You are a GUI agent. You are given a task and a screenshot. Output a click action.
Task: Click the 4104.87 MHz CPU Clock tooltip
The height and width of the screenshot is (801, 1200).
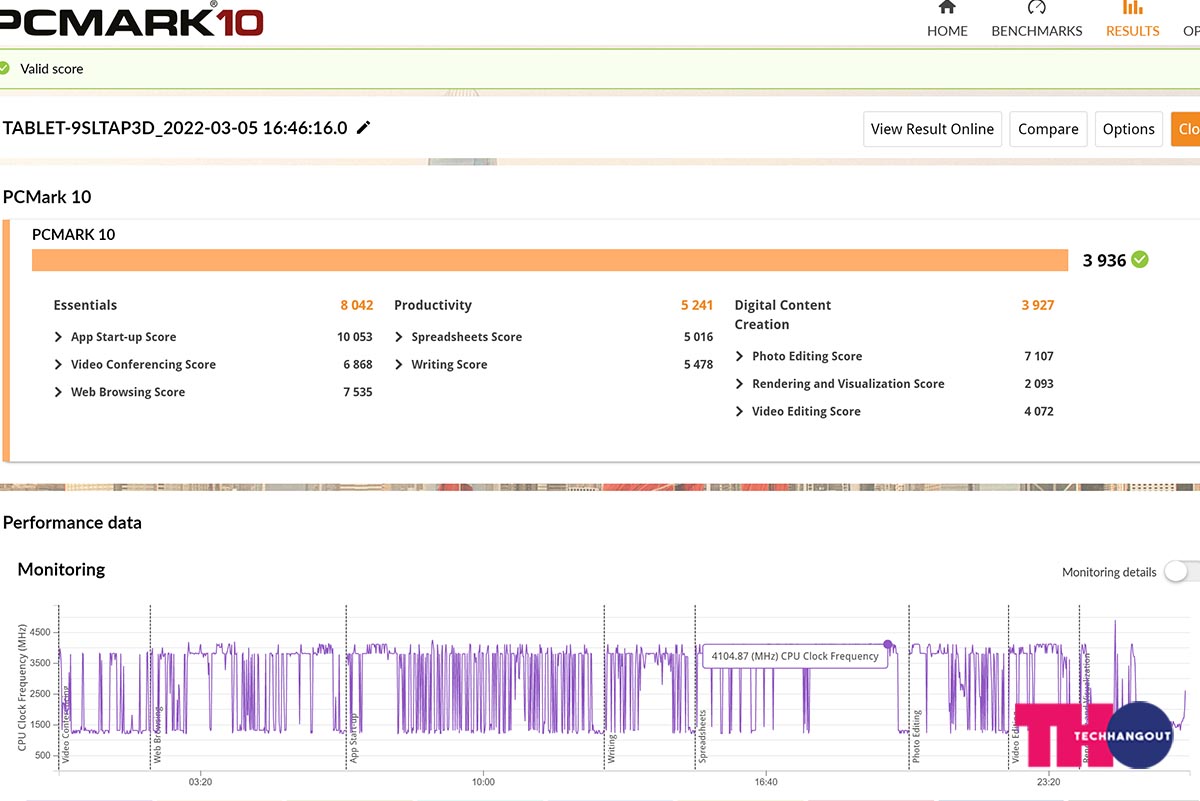[x=795, y=656]
